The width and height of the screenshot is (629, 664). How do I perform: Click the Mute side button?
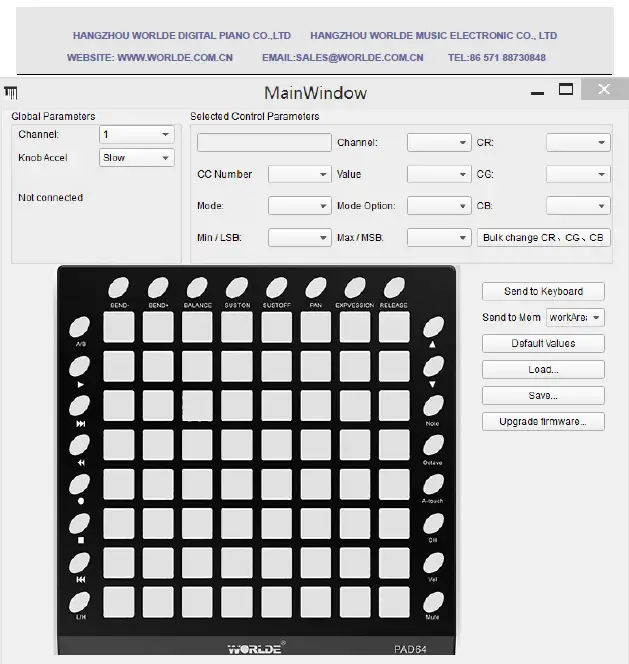tap(433, 602)
